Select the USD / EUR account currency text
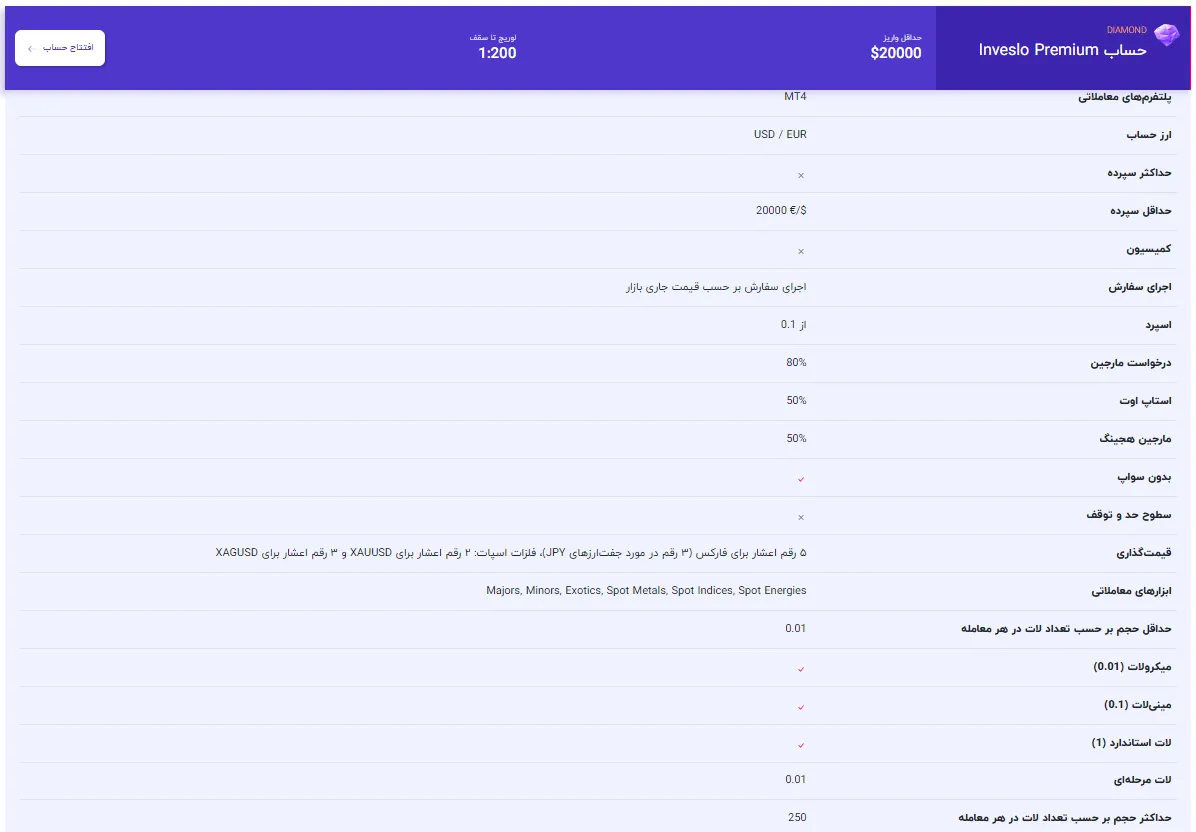 pyautogui.click(x=780, y=135)
